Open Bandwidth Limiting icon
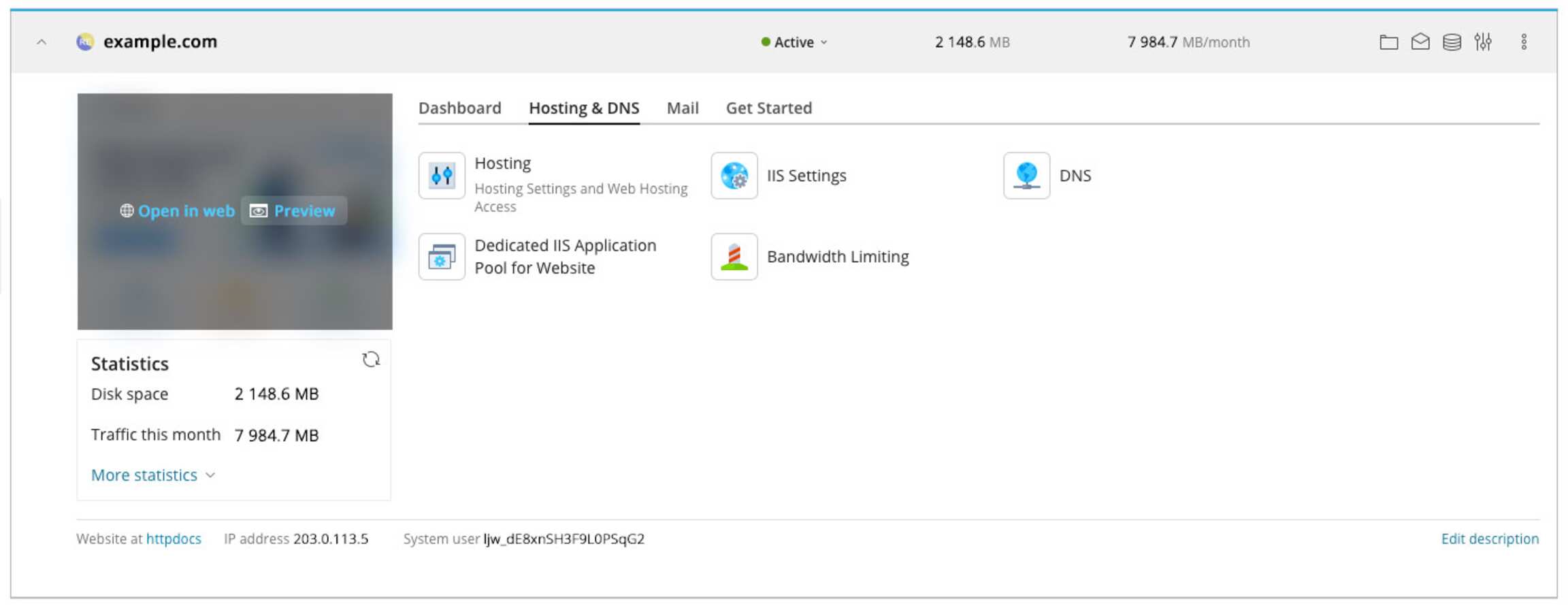Viewport: 1568px width, 608px height. (x=734, y=257)
